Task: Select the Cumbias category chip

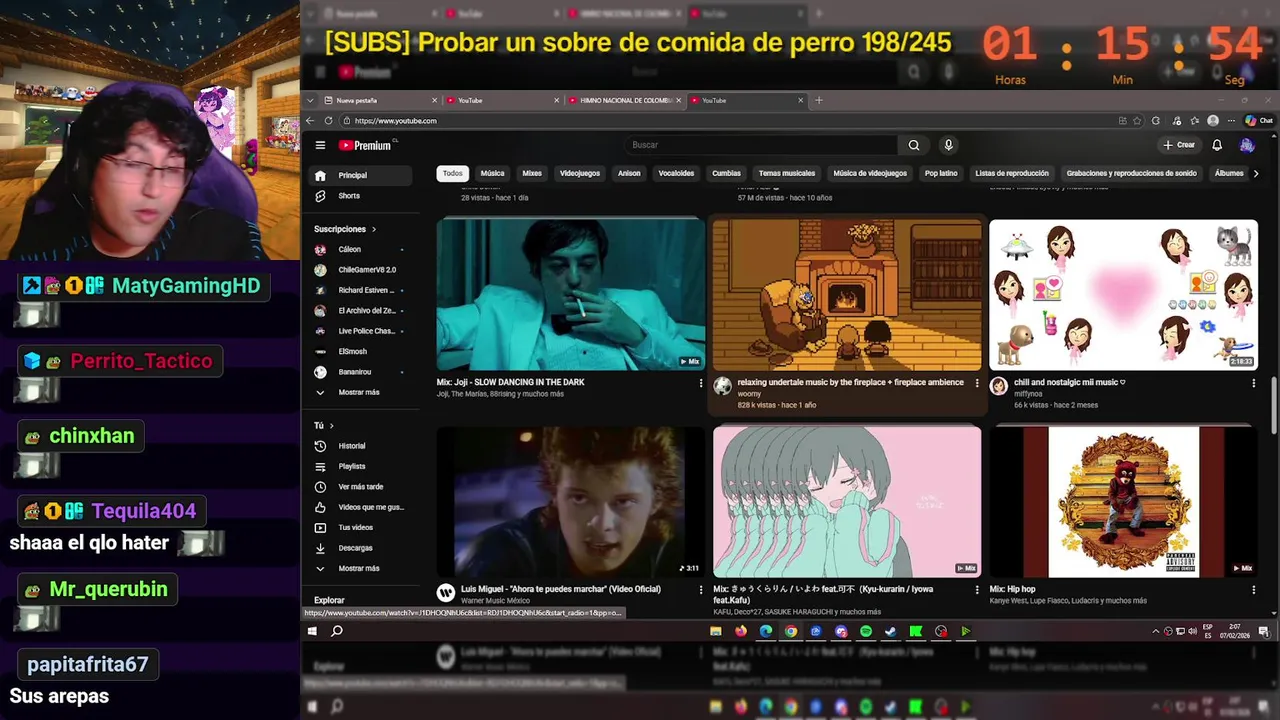Action: 726,173
